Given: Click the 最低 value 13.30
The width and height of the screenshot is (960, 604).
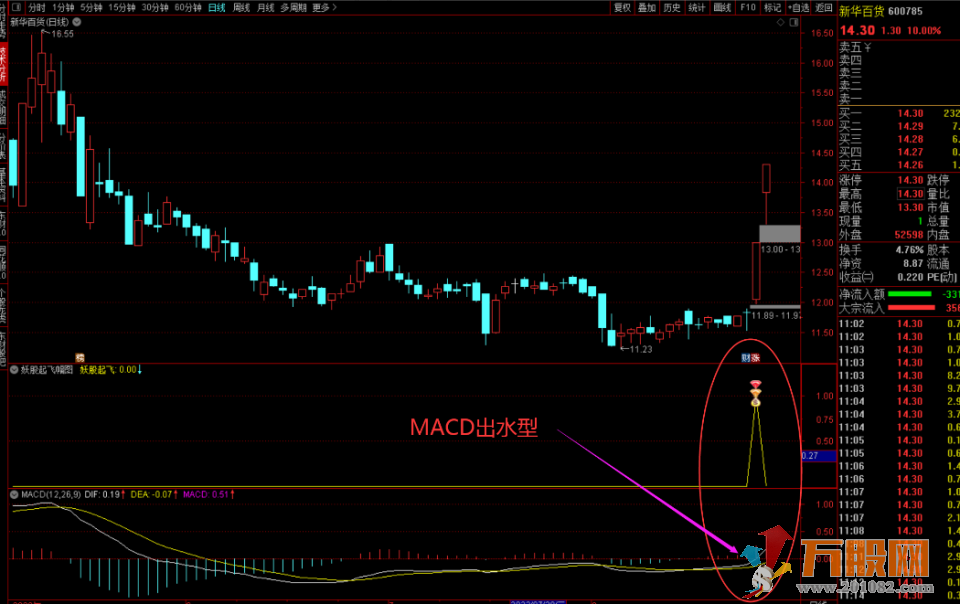Looking at the screenshot, I should (910, 207).
